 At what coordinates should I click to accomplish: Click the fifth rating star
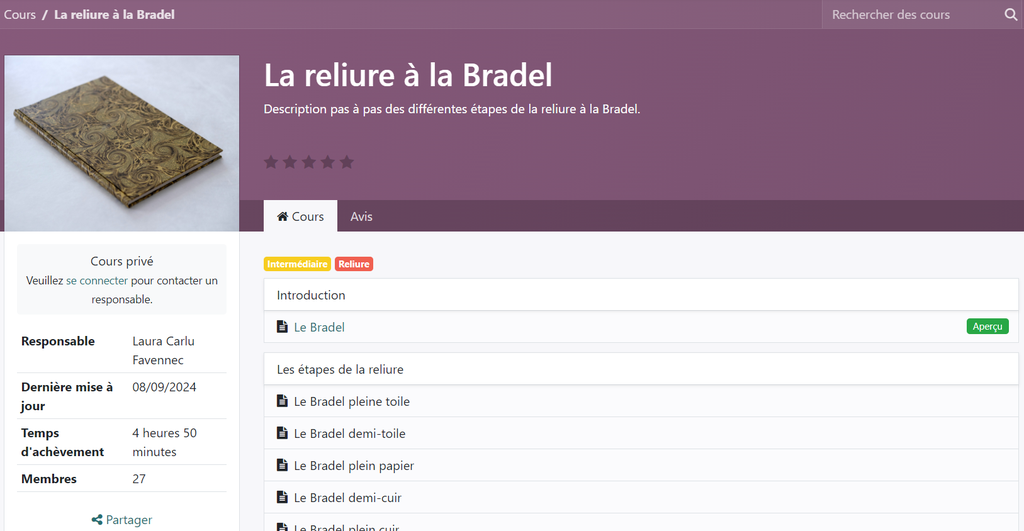click(x=347, y=162)
